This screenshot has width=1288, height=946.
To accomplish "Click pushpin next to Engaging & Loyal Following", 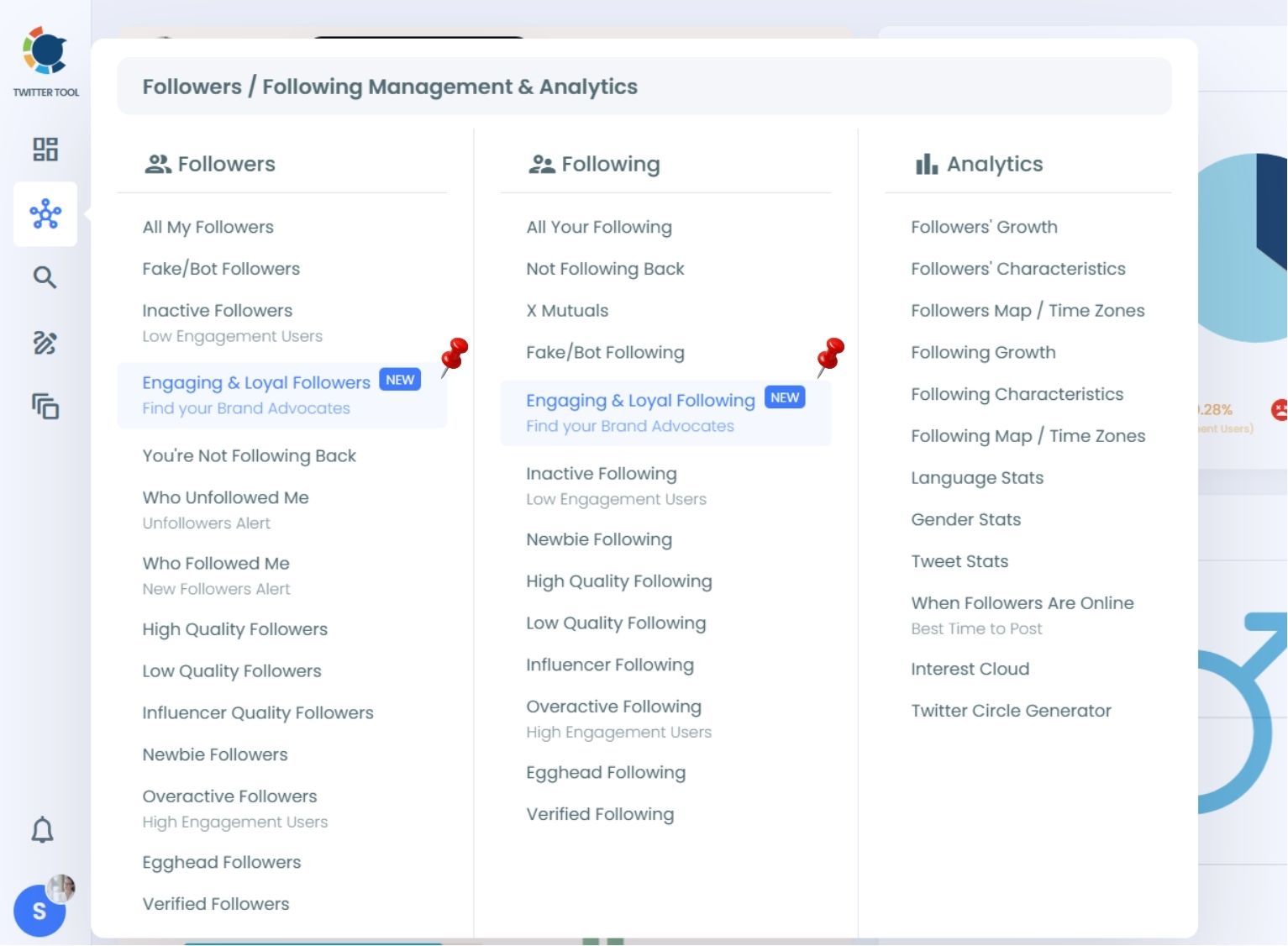I will [x=830, y=357].
